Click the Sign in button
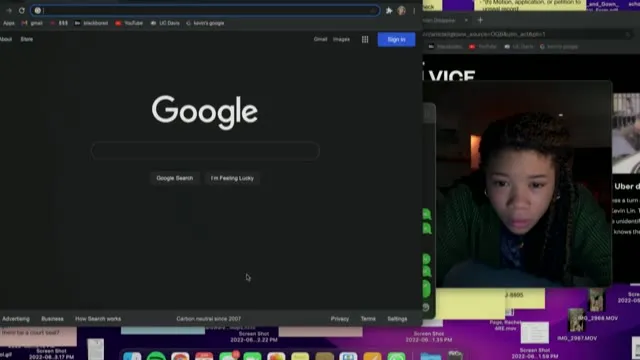640x360 pixels. [x=396, y=40]
